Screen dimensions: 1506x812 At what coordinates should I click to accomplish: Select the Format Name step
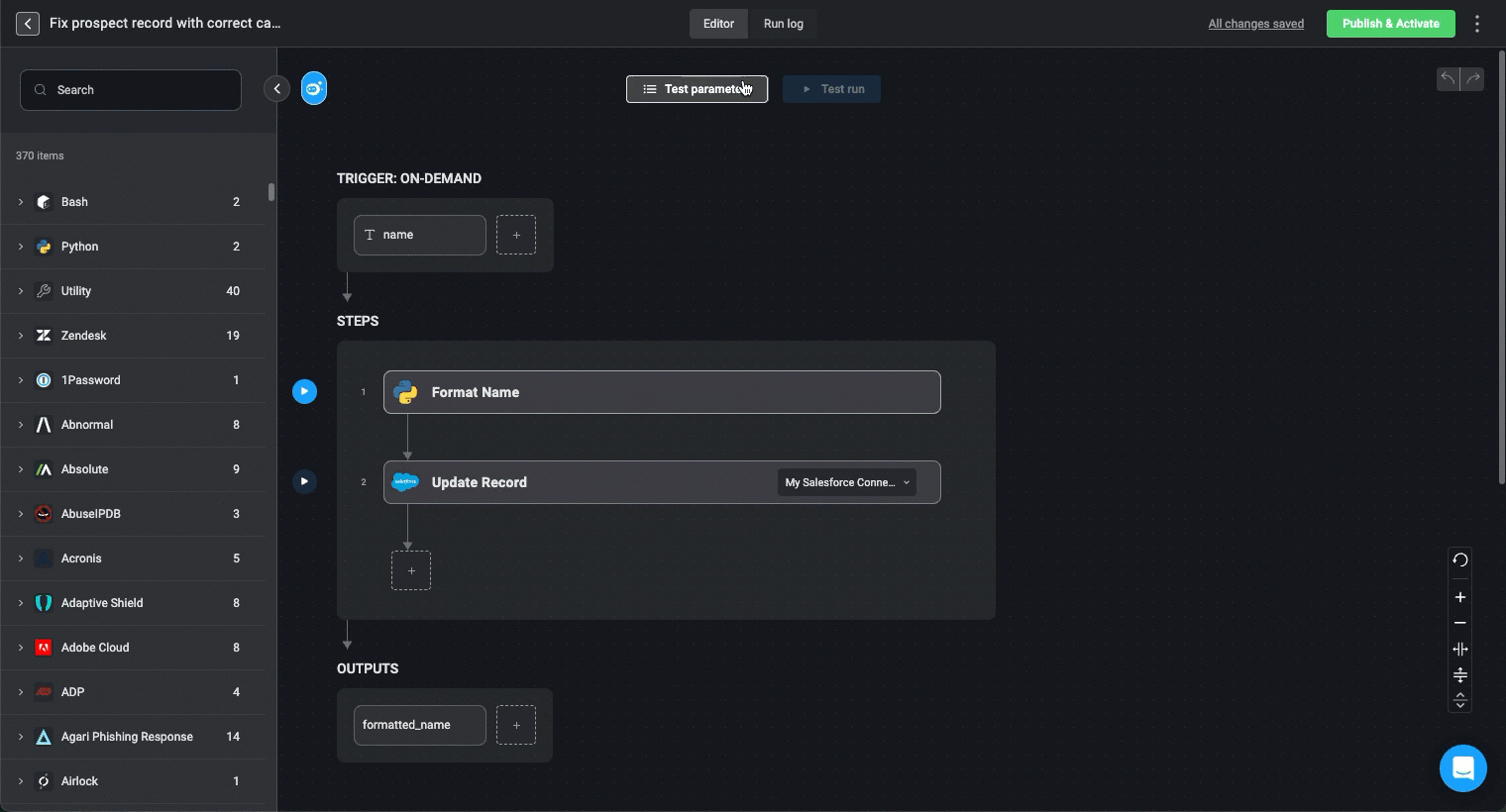[x=662, y=392]
